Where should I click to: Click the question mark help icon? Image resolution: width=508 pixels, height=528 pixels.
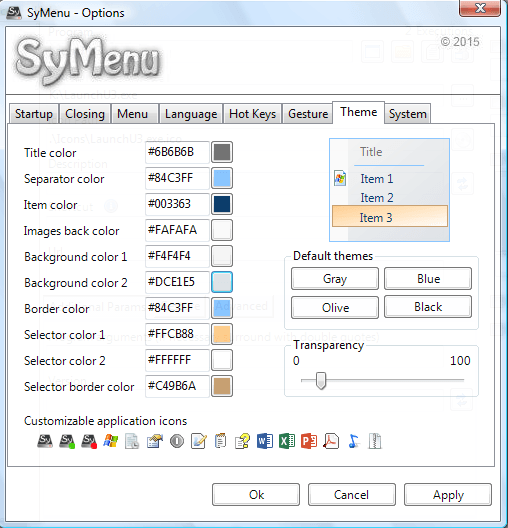pos(243,441)
